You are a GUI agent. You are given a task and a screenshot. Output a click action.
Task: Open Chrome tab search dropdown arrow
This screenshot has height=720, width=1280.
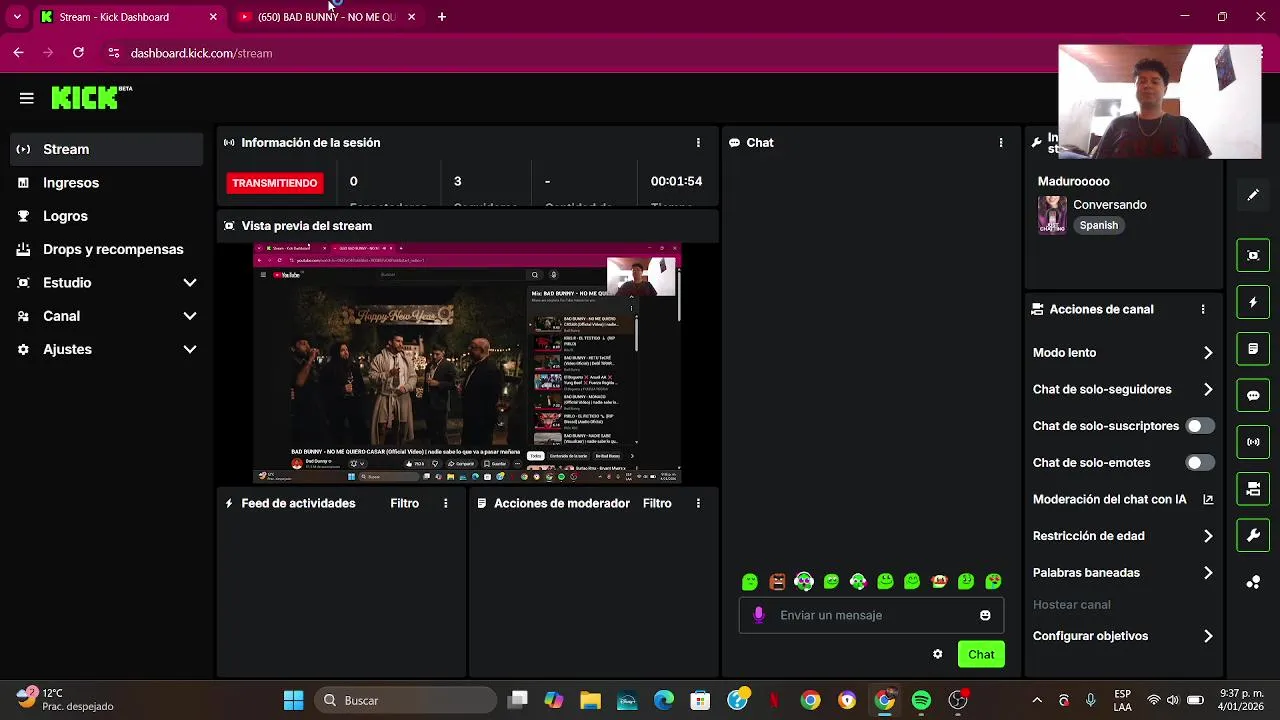[x=17, y=17]
